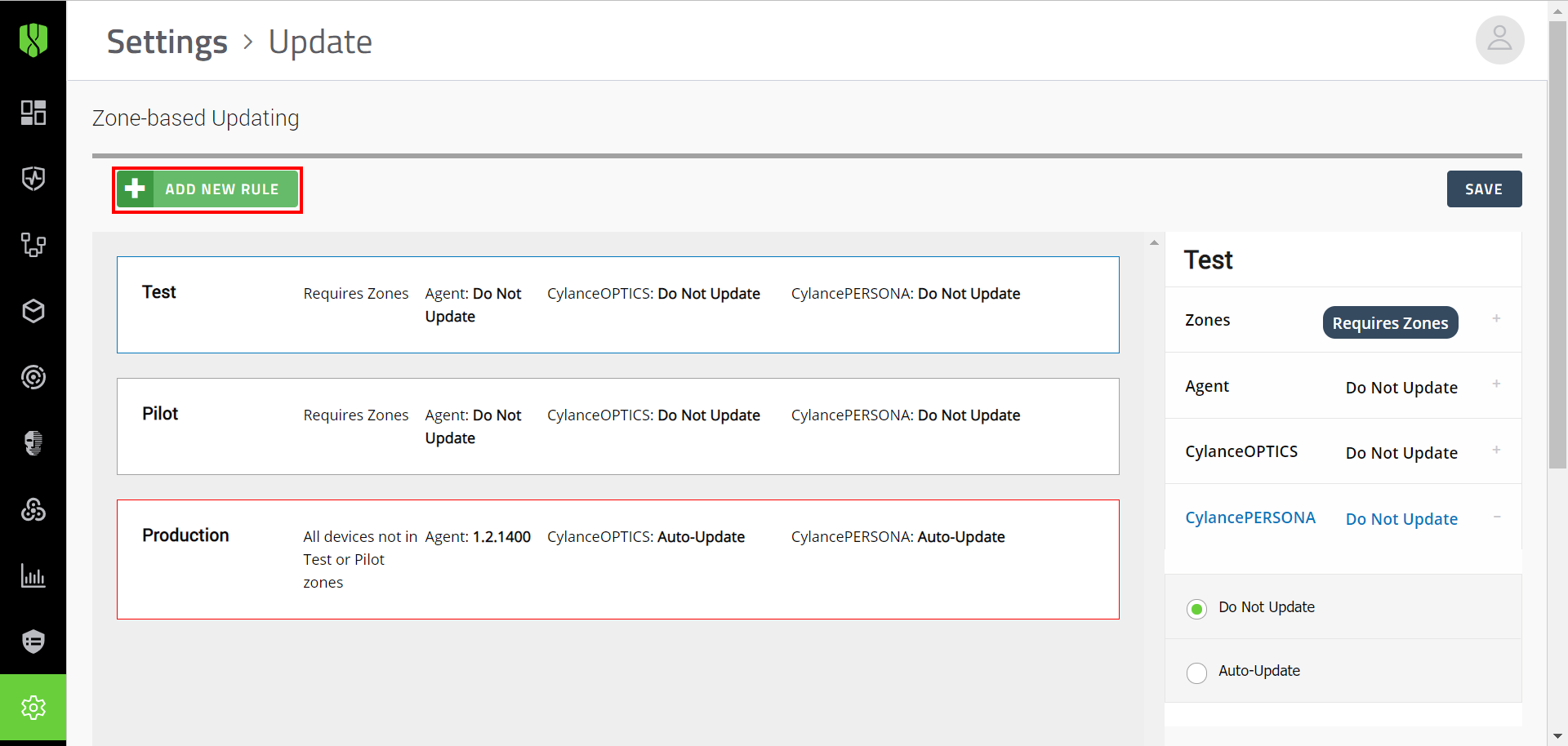1568x746 pixels.
Task: Click the Add New Rule button
Action: pos(207,189)
